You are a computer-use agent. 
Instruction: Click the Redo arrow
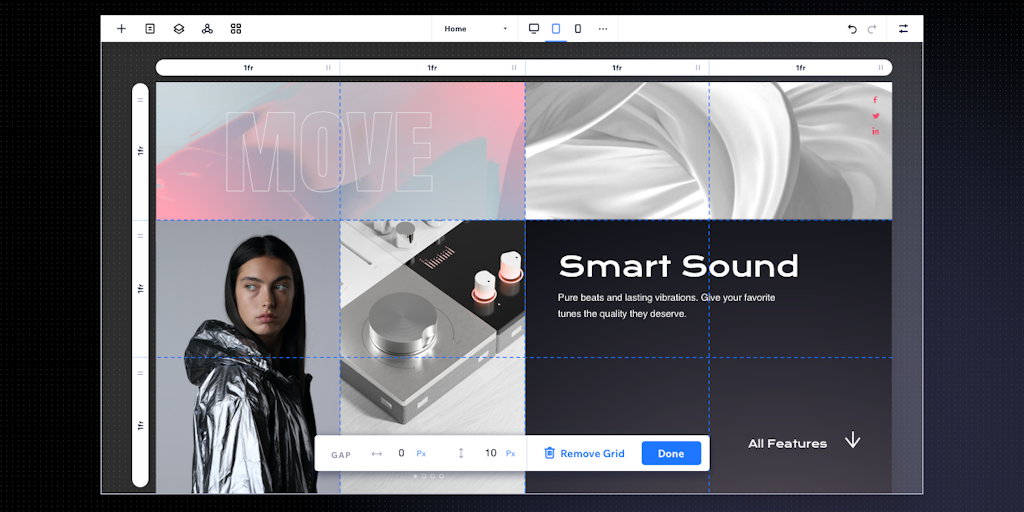[872, 29]
